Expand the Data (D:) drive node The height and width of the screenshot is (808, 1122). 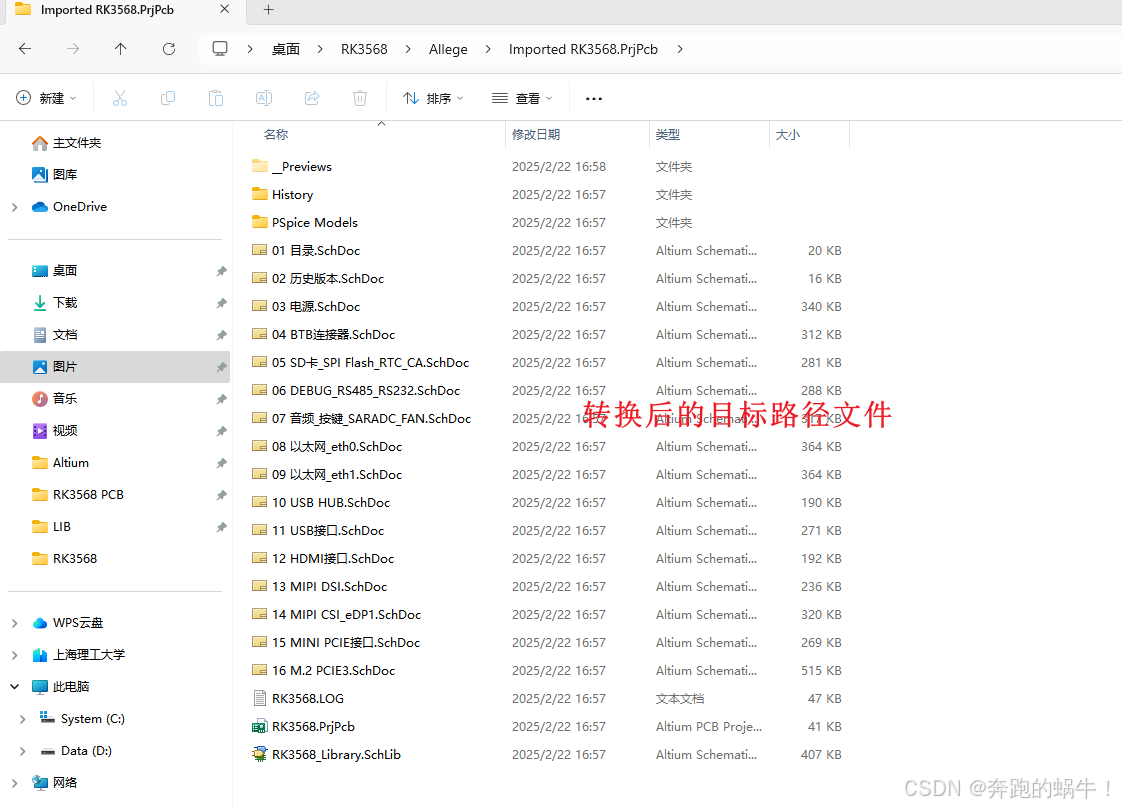click(22, 751)
